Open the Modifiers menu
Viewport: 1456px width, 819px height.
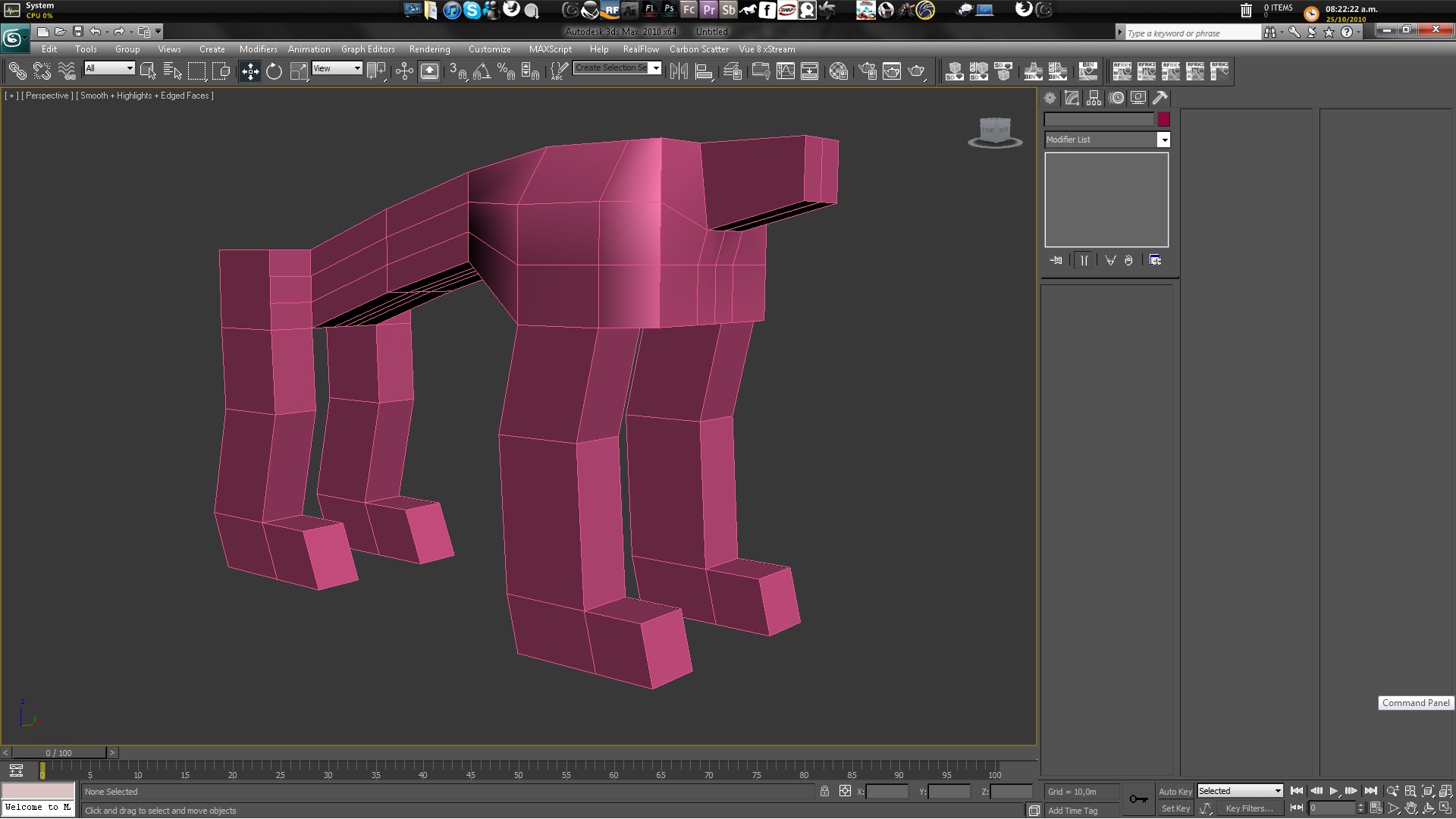point(258,49)
